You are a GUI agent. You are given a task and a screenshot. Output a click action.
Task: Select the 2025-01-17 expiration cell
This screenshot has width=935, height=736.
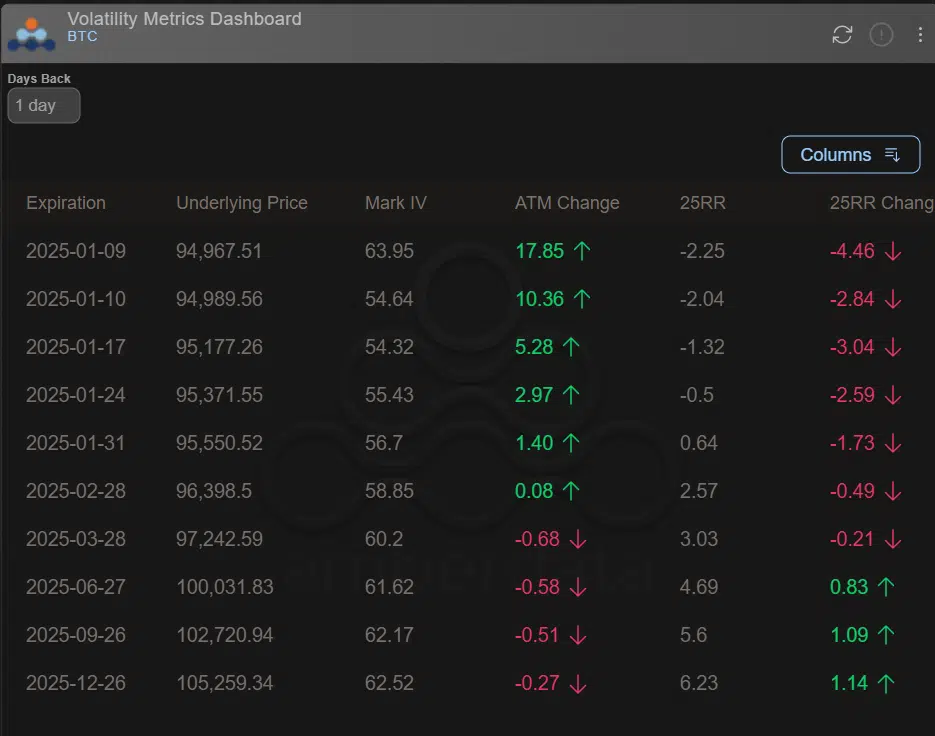[76, 347]
